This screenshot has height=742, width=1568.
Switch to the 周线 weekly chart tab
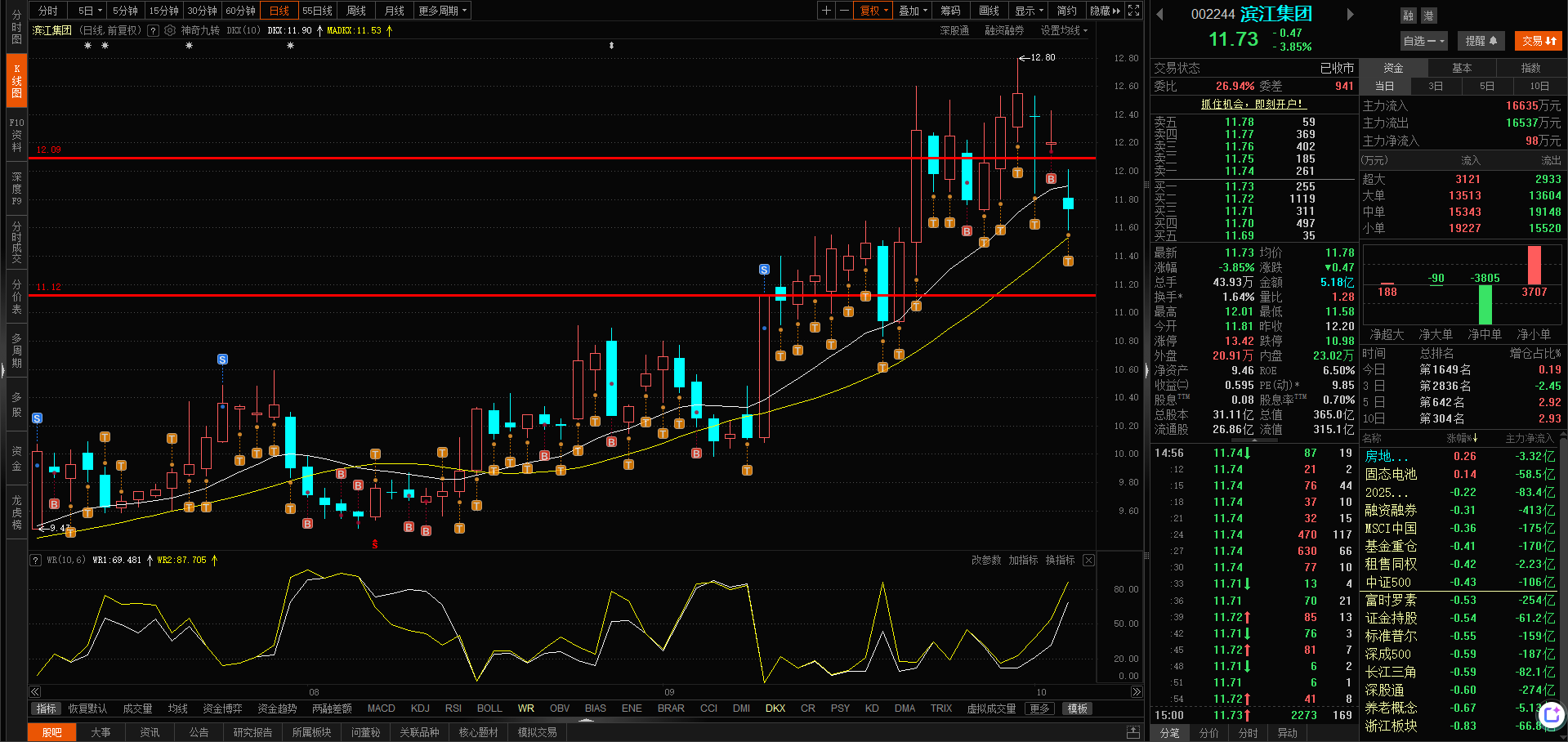click(356, 11)
